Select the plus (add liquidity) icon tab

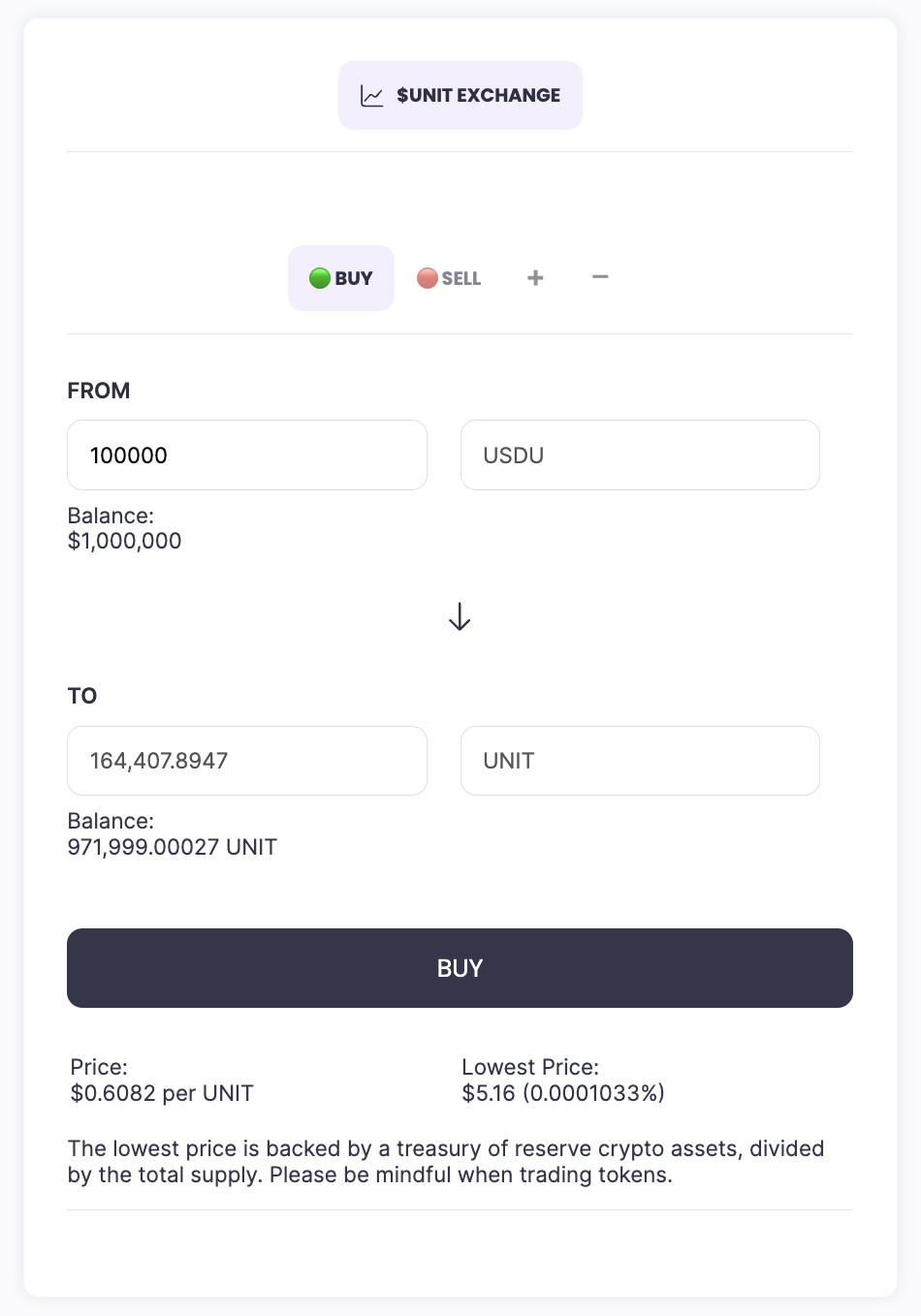point(535,278)
